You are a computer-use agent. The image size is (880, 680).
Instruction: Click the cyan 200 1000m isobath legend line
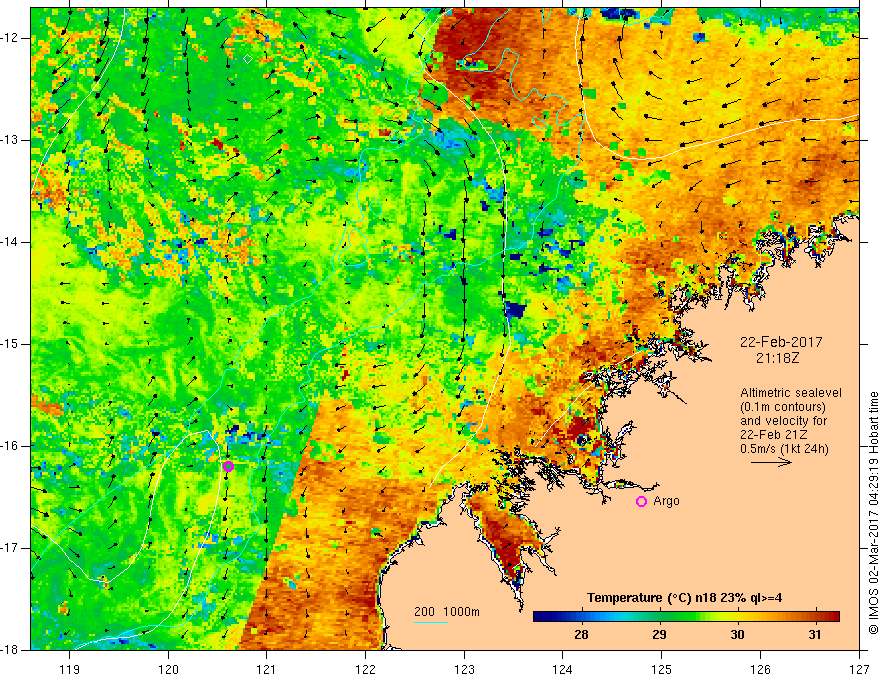431,623
